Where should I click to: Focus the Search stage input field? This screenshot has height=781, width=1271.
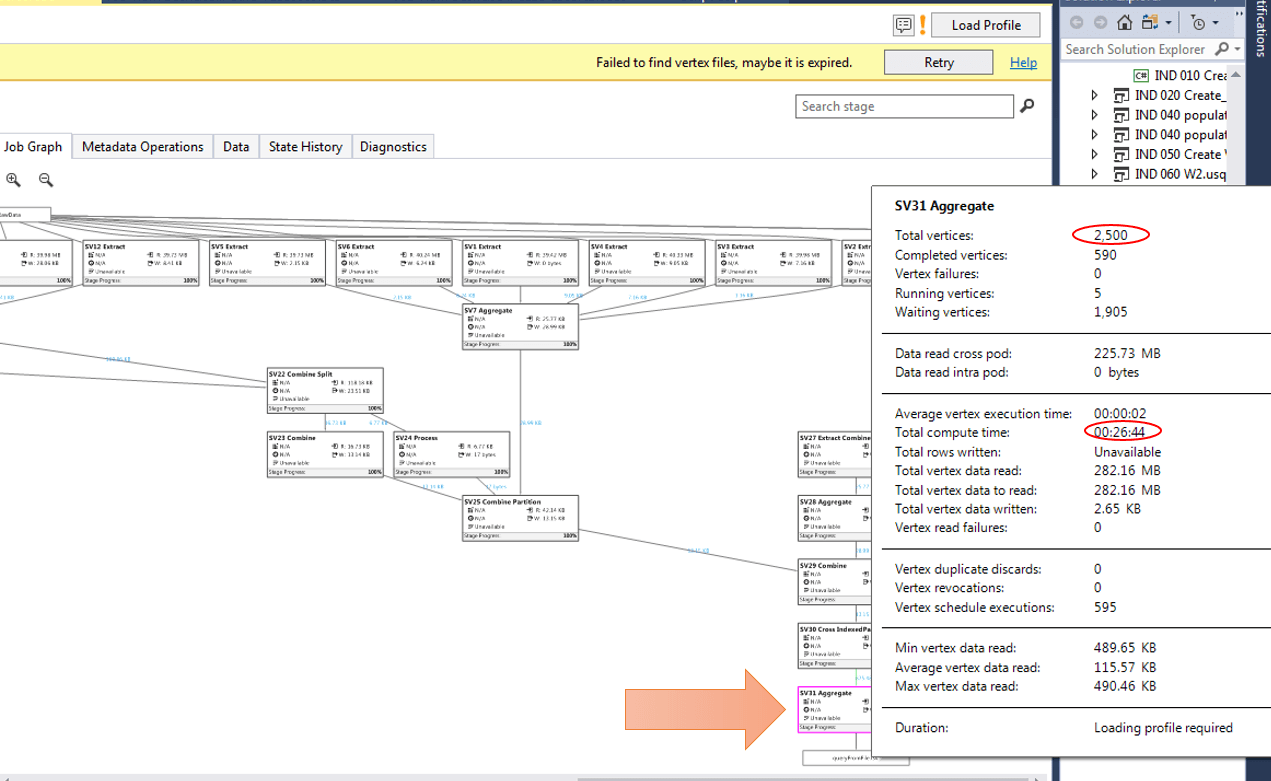[x=903, y=106]
